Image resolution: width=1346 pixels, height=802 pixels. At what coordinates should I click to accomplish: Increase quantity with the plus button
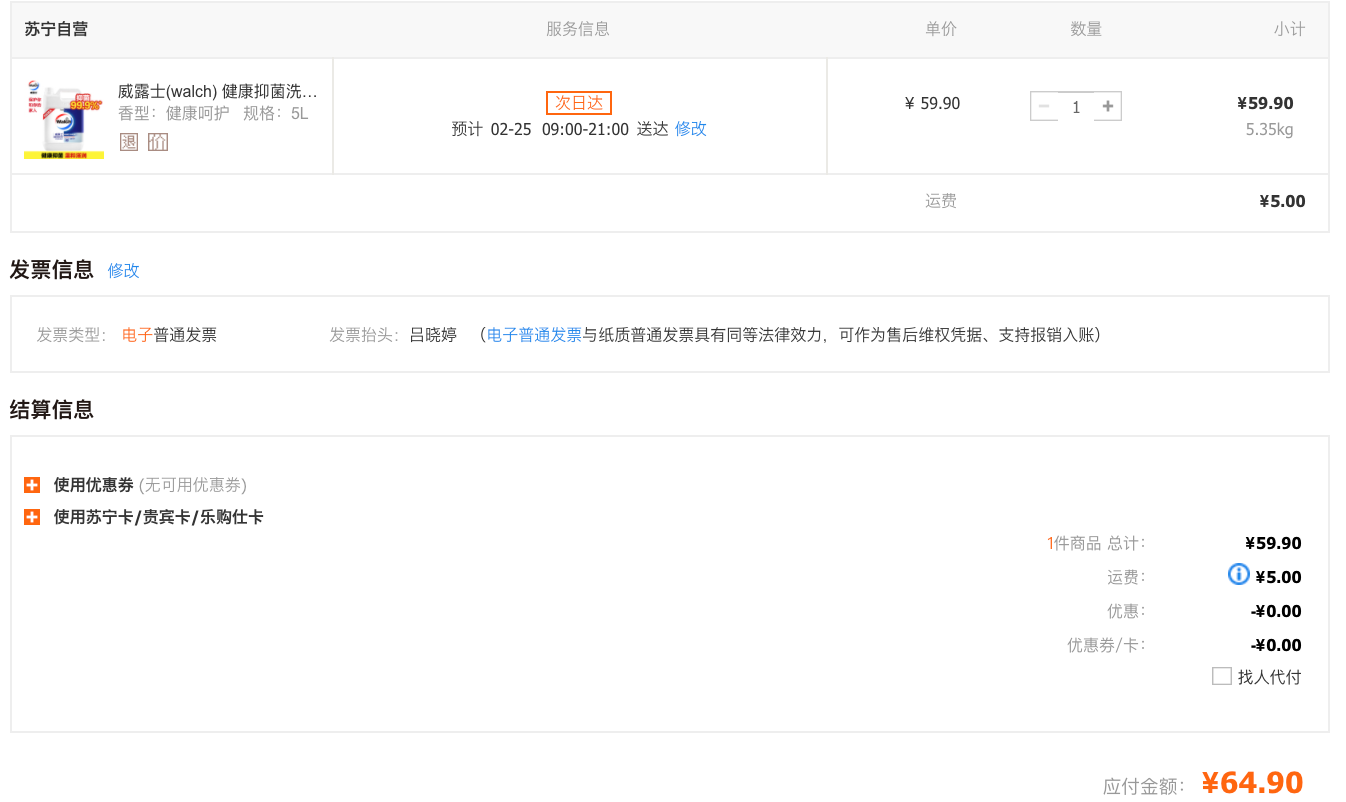point(1108,106)
